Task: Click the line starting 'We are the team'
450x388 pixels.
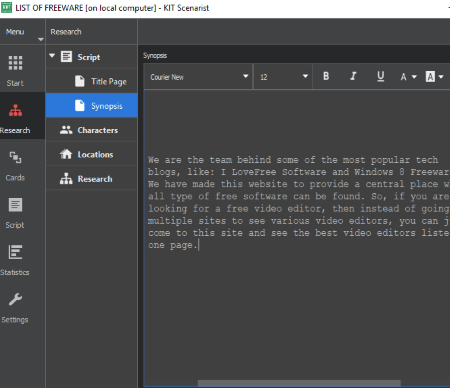Action: coord(293,160)
